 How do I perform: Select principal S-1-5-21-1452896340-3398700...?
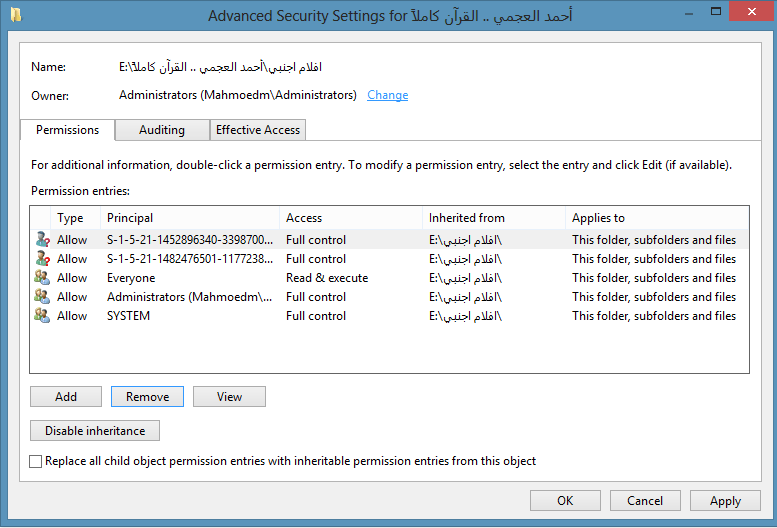[x=190, y=240]
